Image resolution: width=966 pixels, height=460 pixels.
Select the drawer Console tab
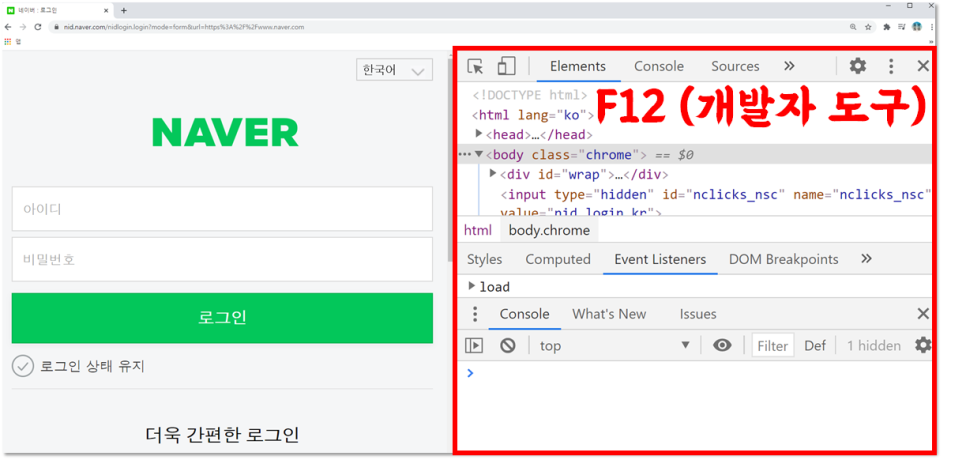524,314
